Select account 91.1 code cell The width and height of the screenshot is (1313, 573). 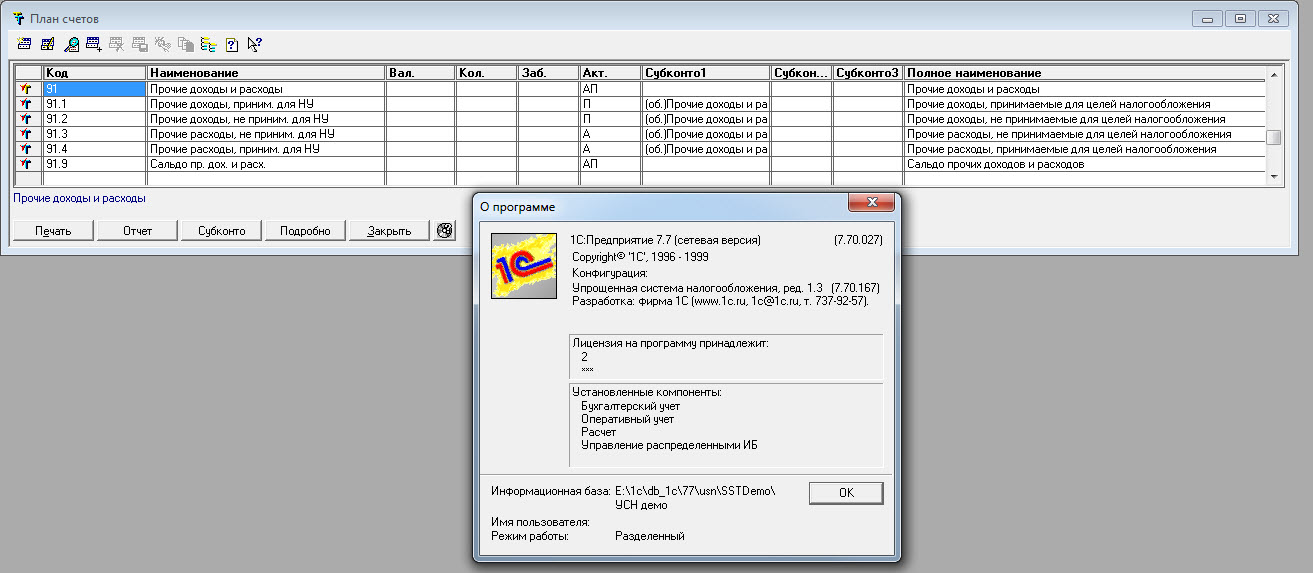[x=94, y=104]
